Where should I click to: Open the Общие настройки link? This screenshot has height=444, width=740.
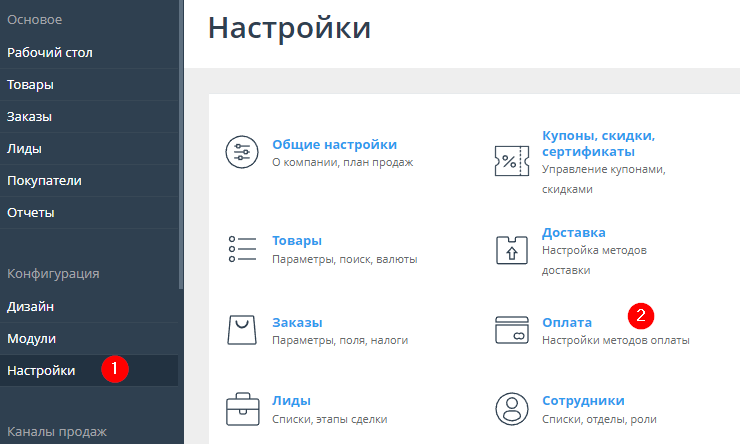click(x=334, y=144)
